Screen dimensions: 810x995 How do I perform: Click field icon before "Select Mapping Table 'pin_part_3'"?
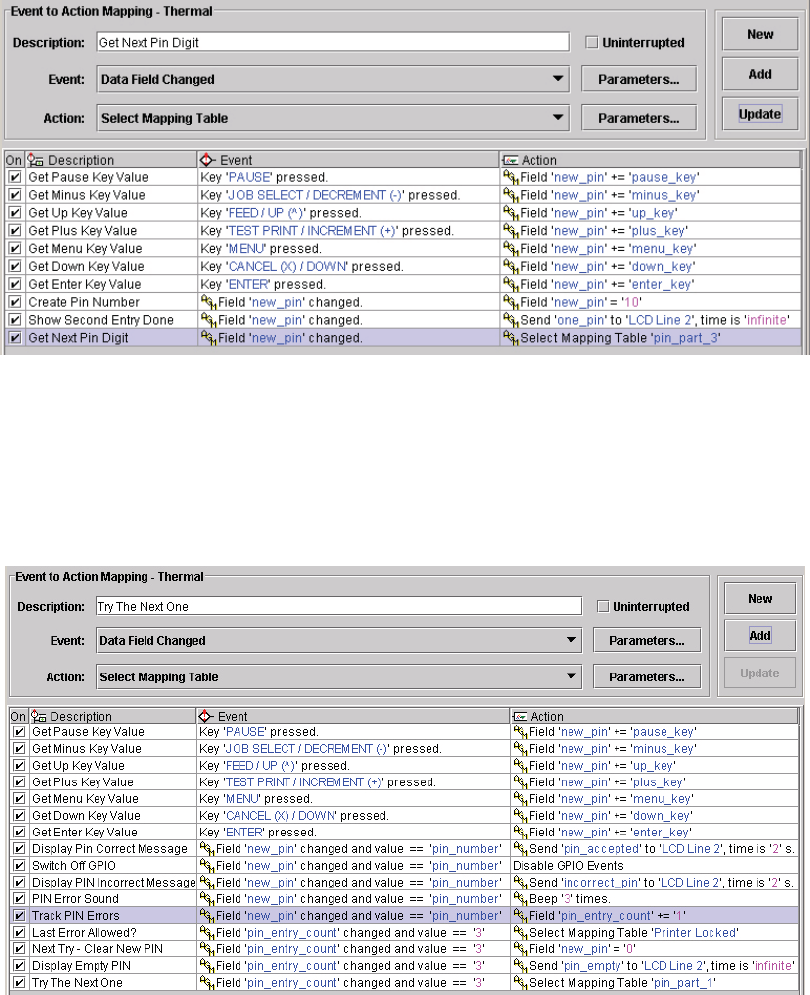tap(510, 338)
